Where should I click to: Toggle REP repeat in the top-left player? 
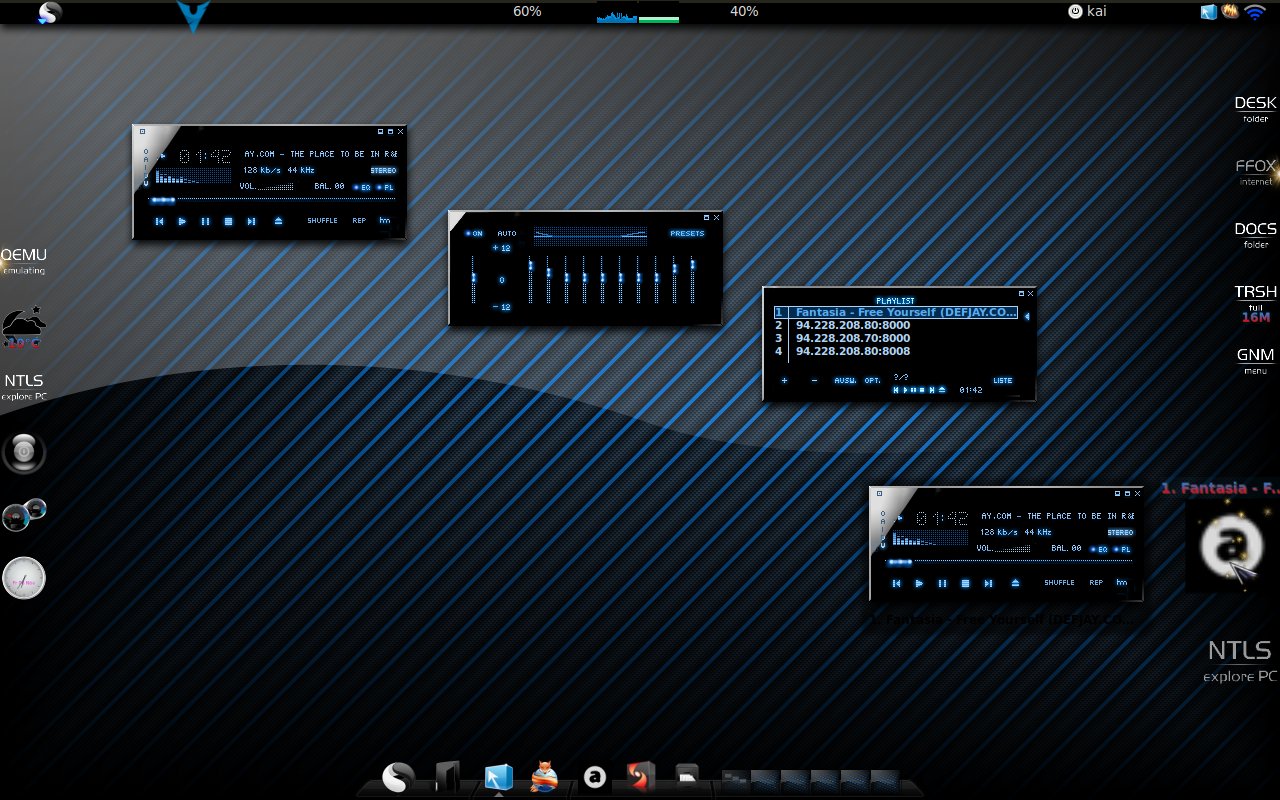(x=359, y=220)
